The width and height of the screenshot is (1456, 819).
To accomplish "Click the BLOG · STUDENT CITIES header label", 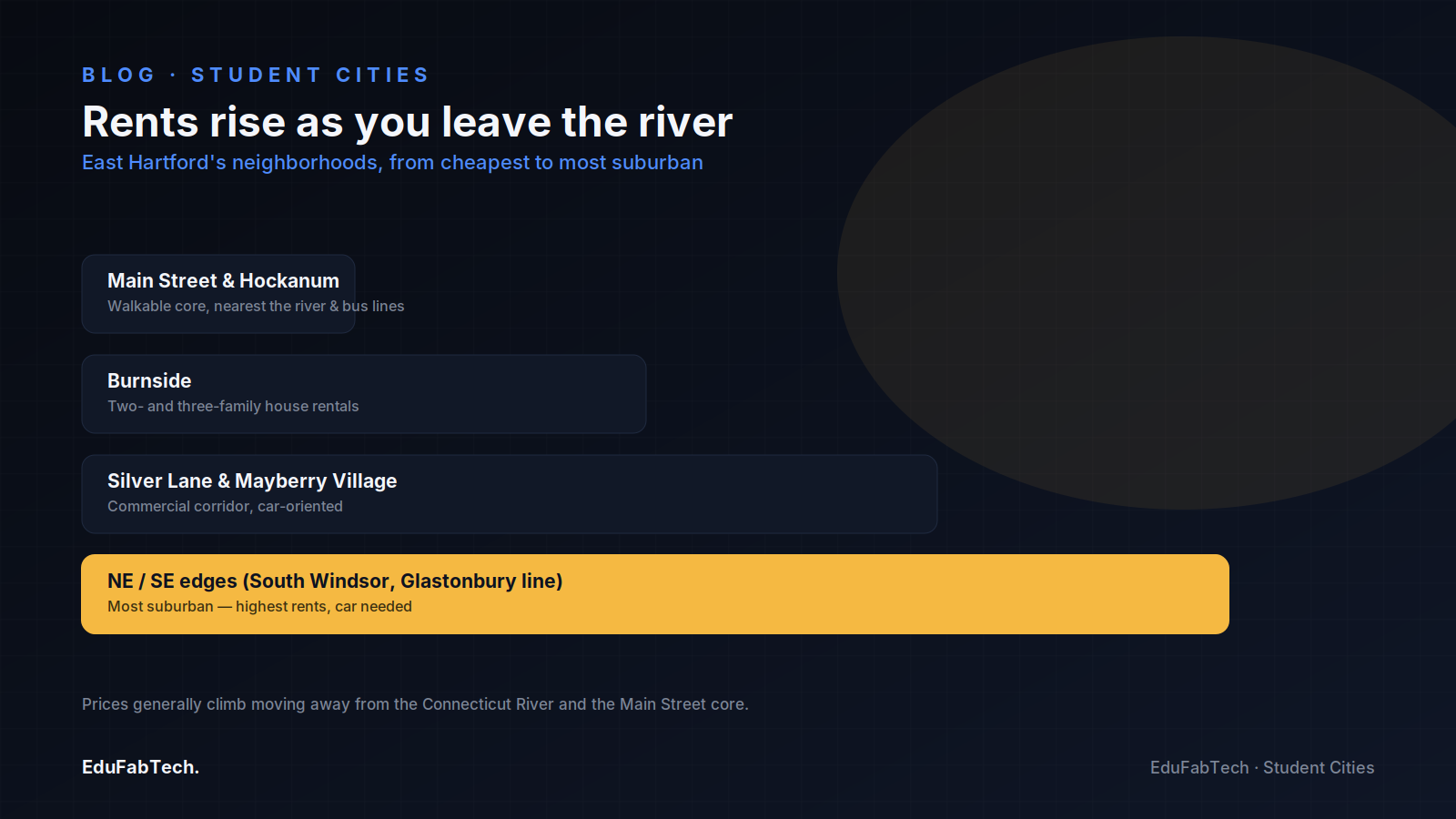I will click(255, 75).
